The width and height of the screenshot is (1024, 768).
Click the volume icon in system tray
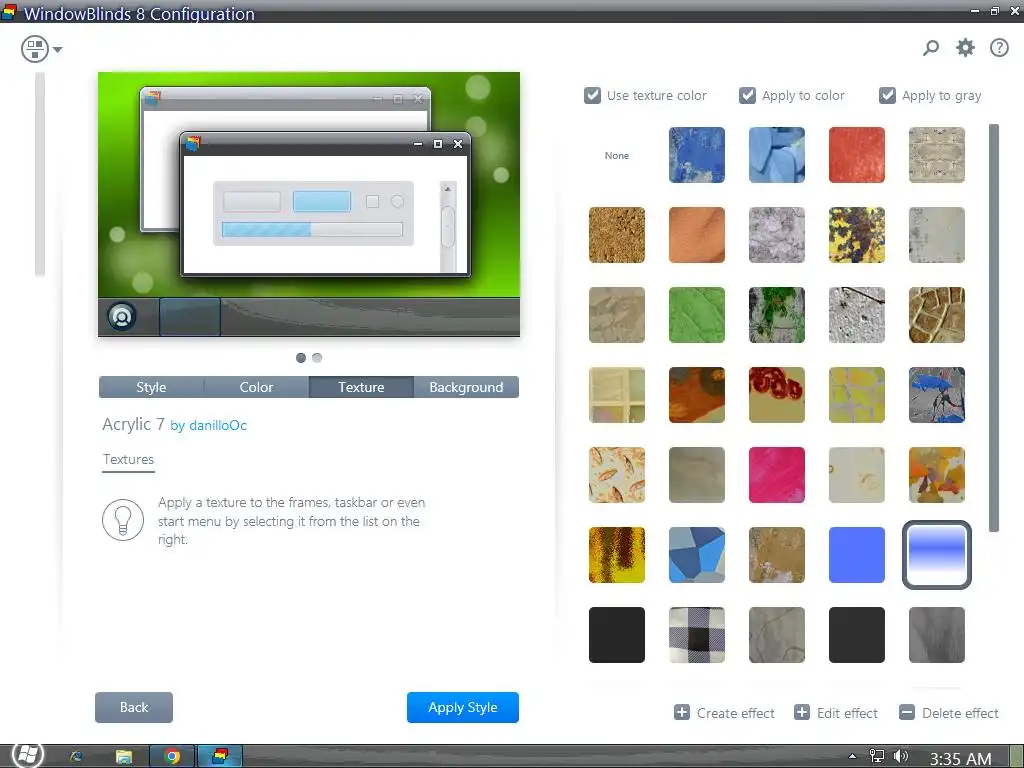tap(901, 756)
